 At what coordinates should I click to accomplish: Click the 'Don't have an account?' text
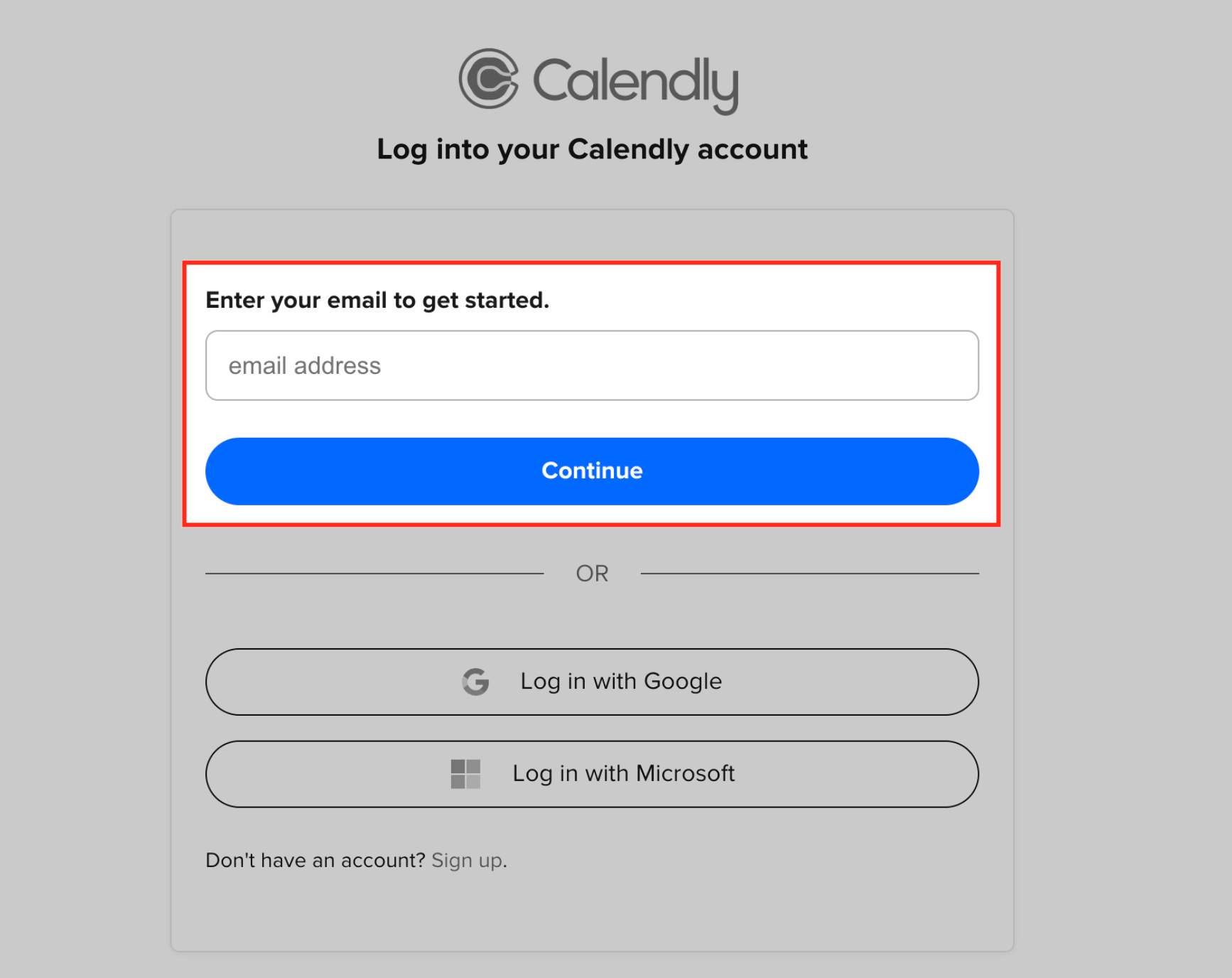(x=315, y=861)
